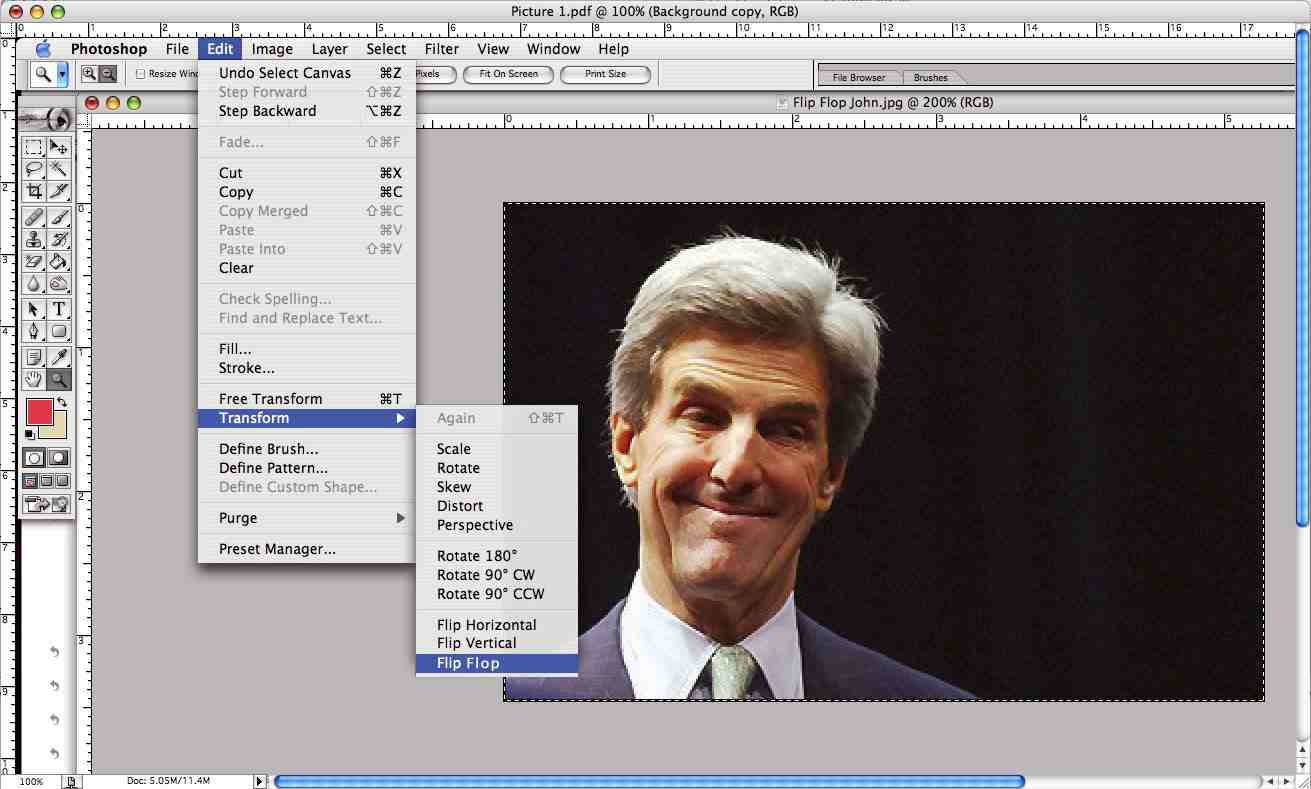Choose Flip Flop from Transform submenu
Viewport: 1311px width, 789px height.
pos(497,663)
